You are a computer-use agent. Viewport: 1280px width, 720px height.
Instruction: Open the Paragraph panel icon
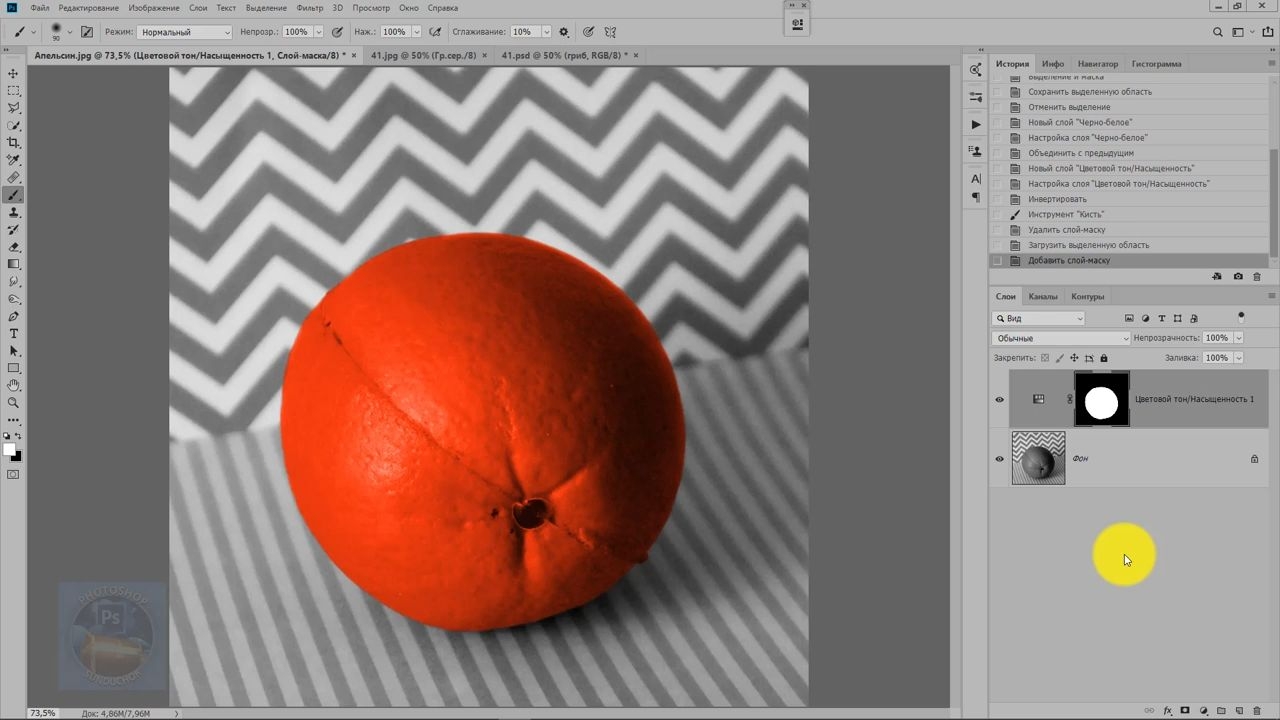pos(976,198)
